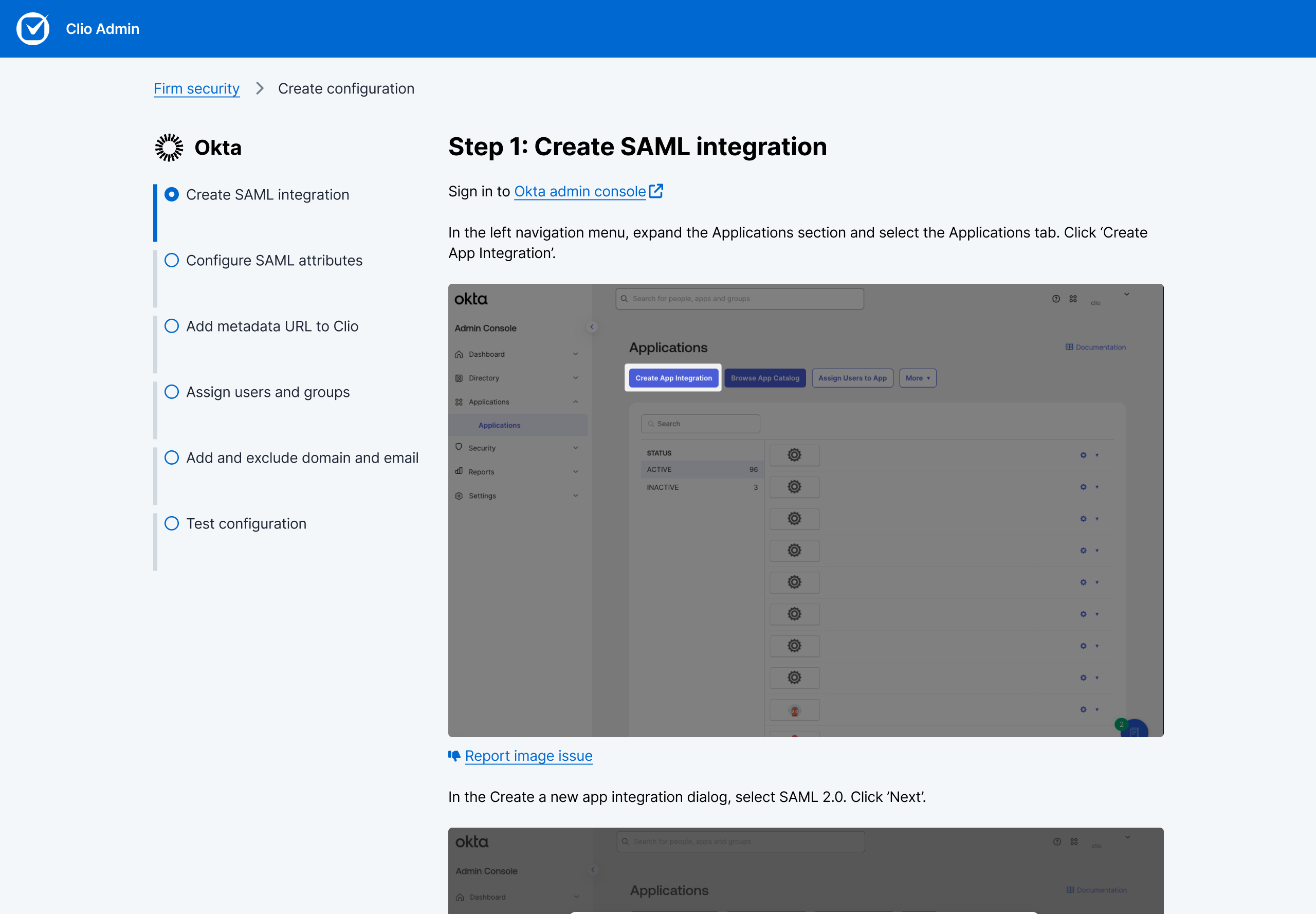Click the thumbs-down icon beside Report image issue
This screenshot has width=1316, height=914.
454,756
